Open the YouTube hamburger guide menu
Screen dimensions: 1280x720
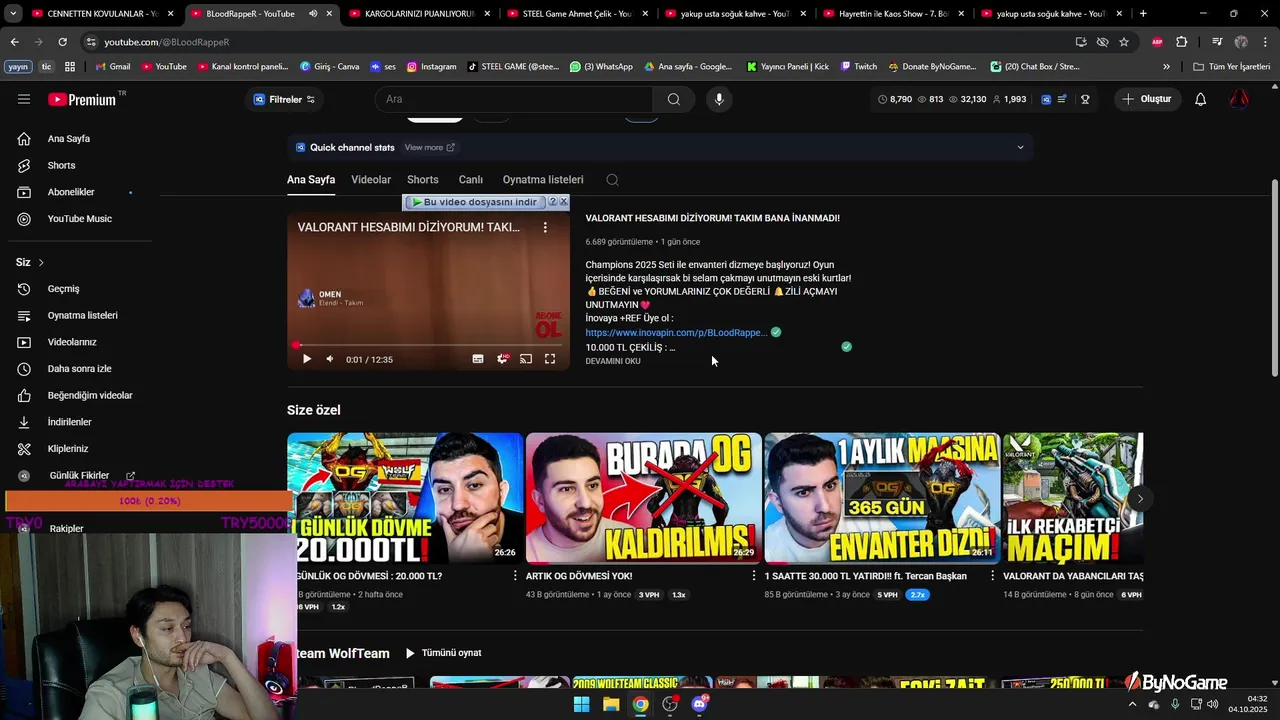24,99
